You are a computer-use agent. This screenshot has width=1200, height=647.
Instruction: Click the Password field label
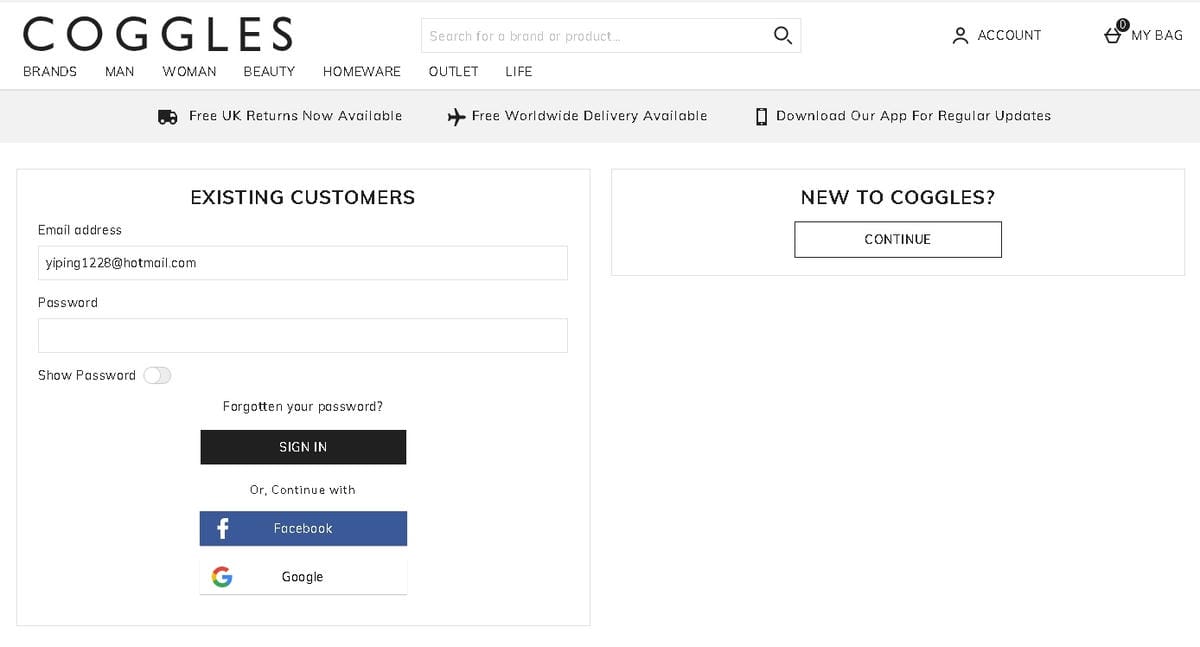click(x=68, y=303)
